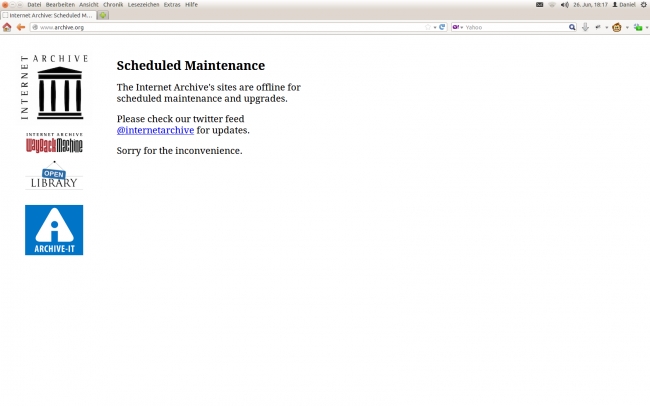The height and width of the screenshot is (406, 650).
Task: Select the Internet Archive: Scheduled M... tab
Action: pyautogui.click(x=49, y=15)
